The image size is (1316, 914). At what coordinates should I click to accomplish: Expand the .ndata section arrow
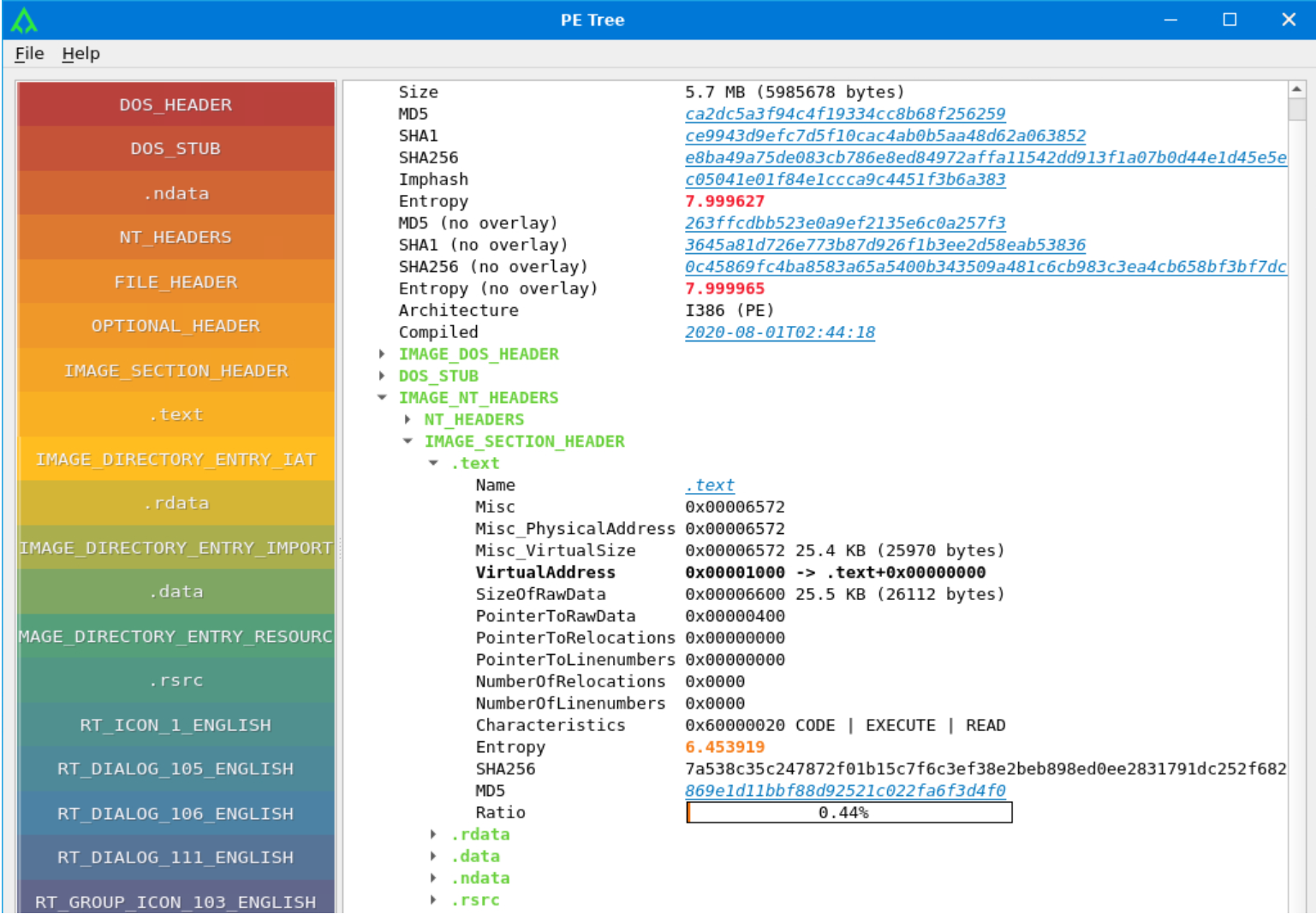click(x=433, y=878)
